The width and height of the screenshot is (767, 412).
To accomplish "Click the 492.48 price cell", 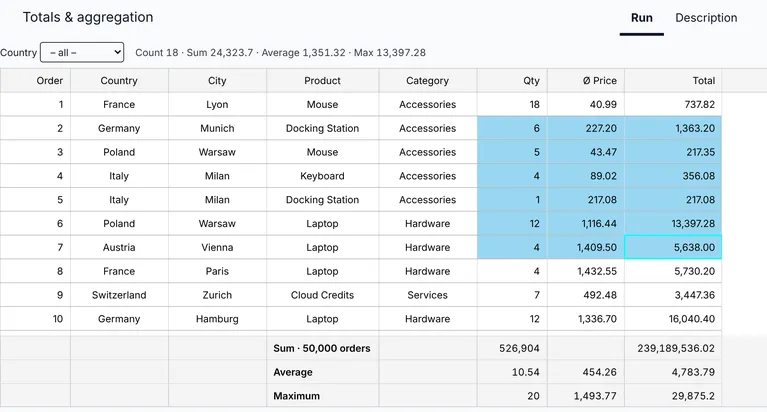I will (x=586, y=295).
